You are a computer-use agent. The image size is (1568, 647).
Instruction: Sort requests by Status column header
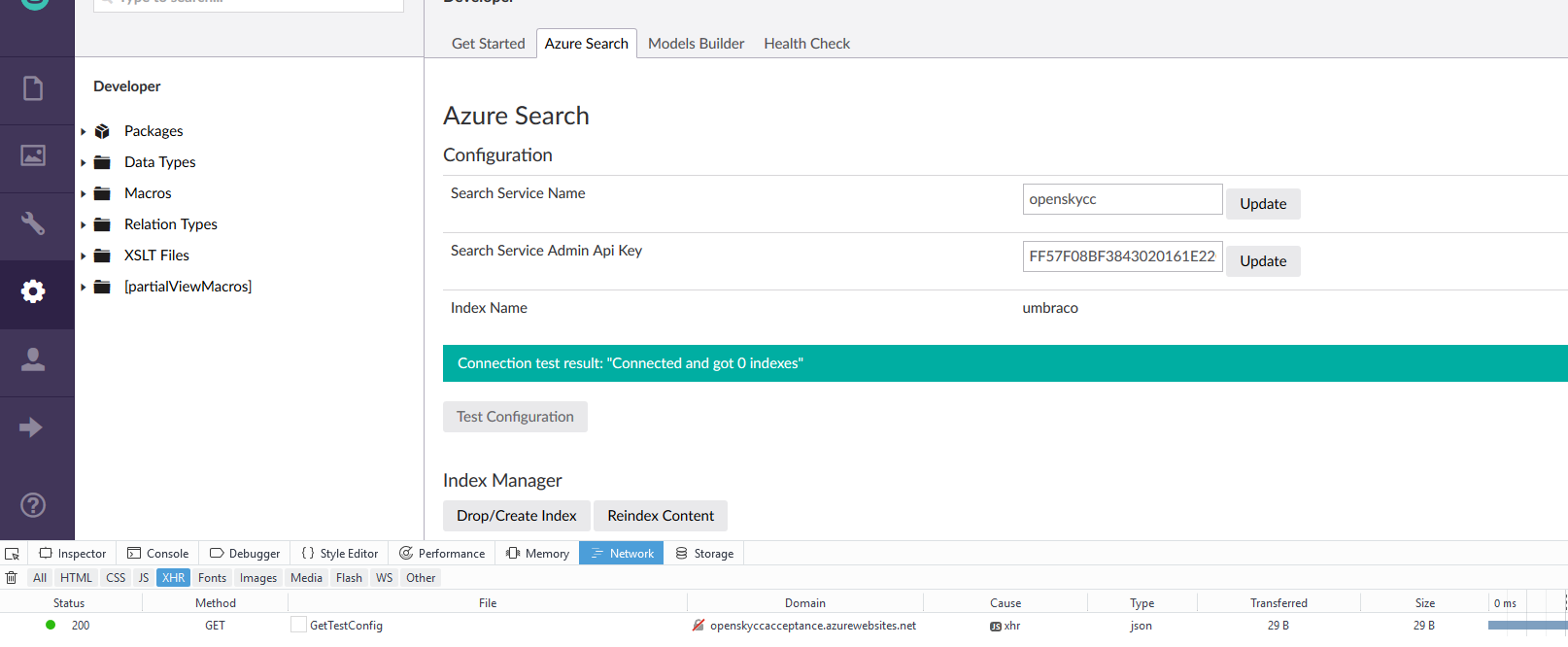point(69,603)
